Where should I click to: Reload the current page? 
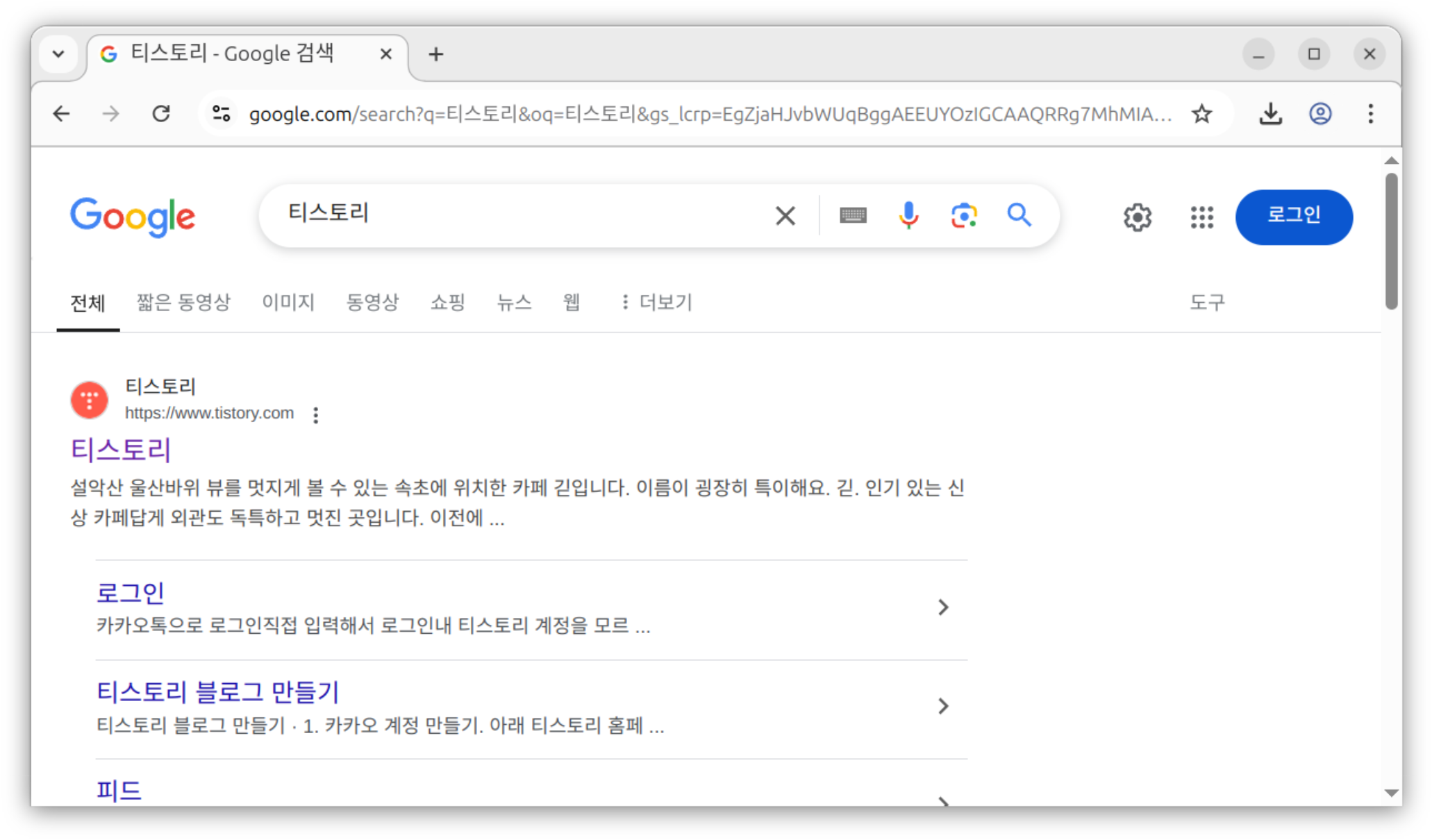(161, 114)
